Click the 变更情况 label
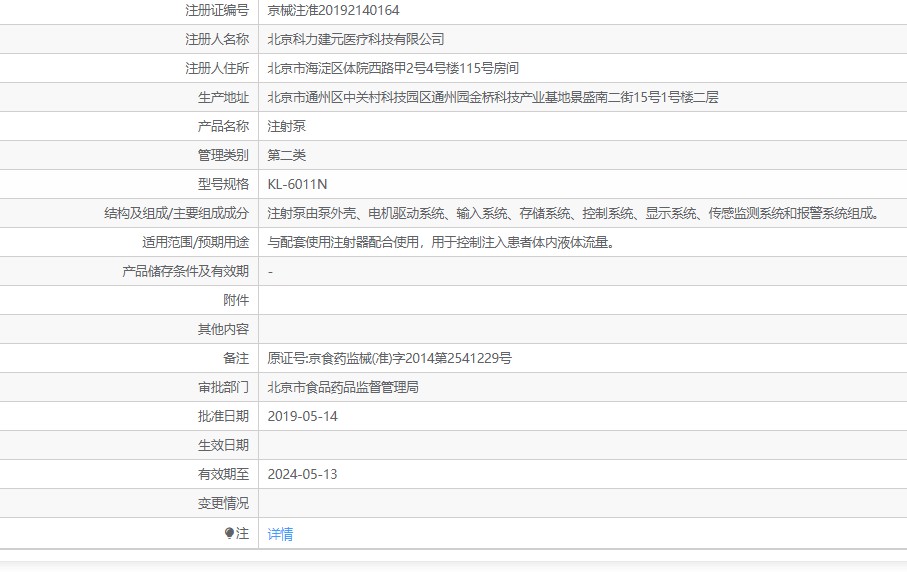 (223, 503)
